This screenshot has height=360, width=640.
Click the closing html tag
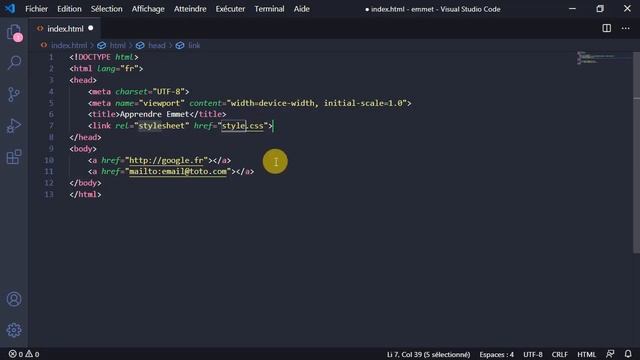pyautogui.click(x=85, y=195)
